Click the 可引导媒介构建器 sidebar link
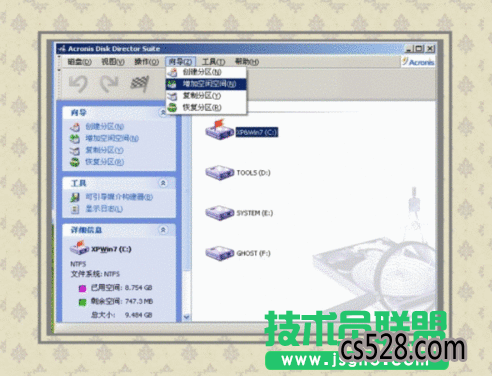 [x=119, y=197]
